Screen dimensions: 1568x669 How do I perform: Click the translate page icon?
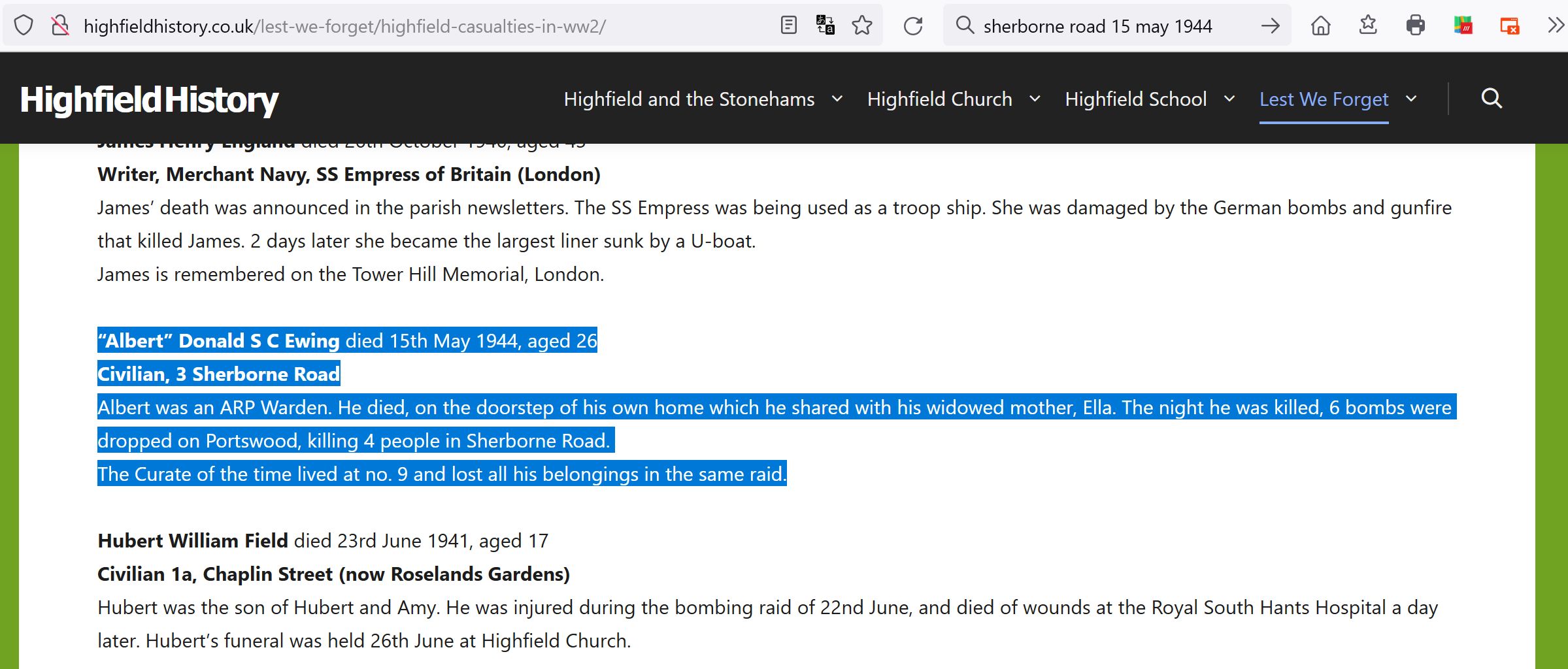[825, 25]
